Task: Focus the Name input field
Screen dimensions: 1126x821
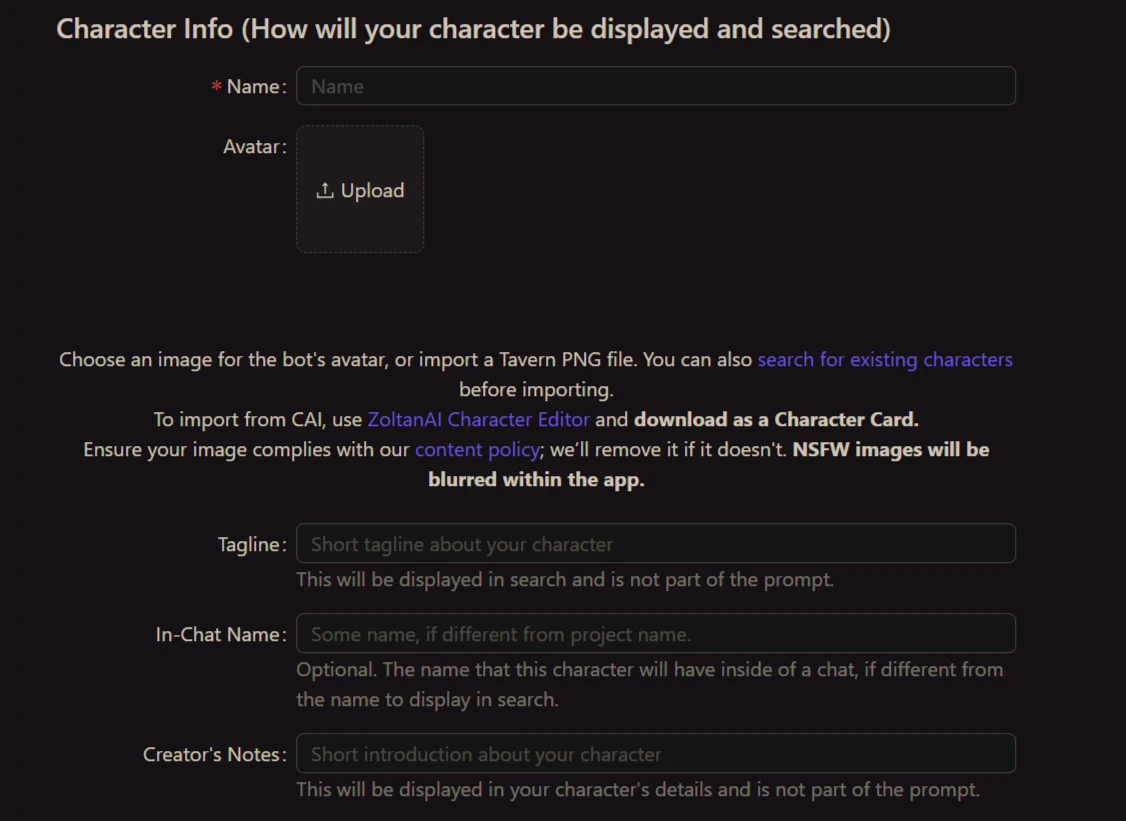Action: (x=656, y=86)
